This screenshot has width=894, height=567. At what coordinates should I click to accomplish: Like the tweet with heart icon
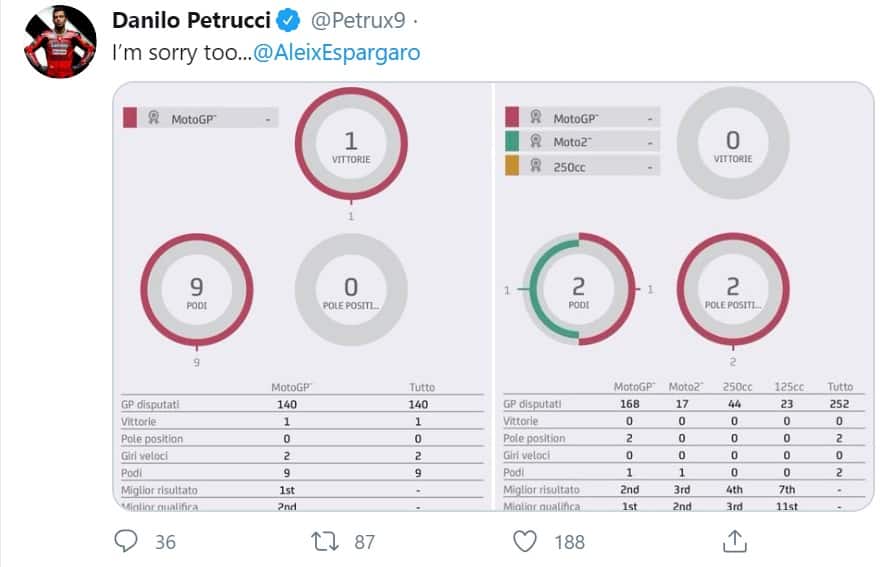click(x=525, y=541)
